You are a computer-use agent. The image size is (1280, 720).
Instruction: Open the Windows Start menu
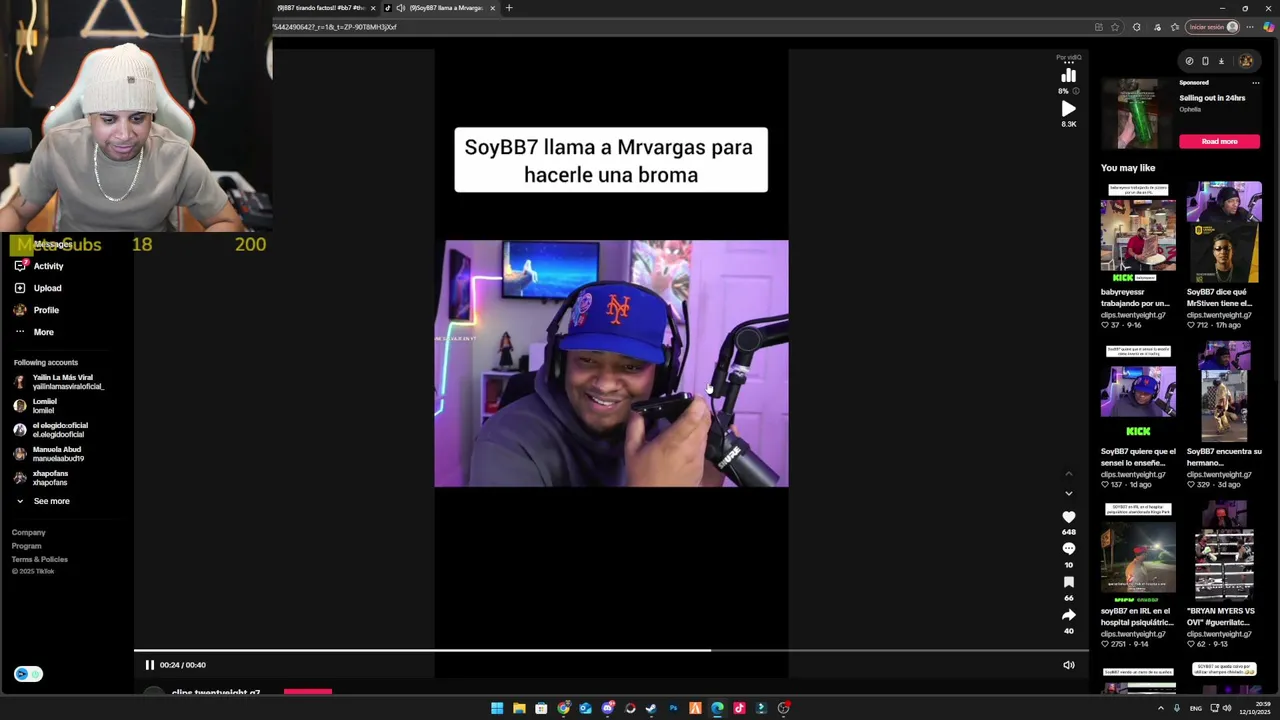tap(497, 708)
